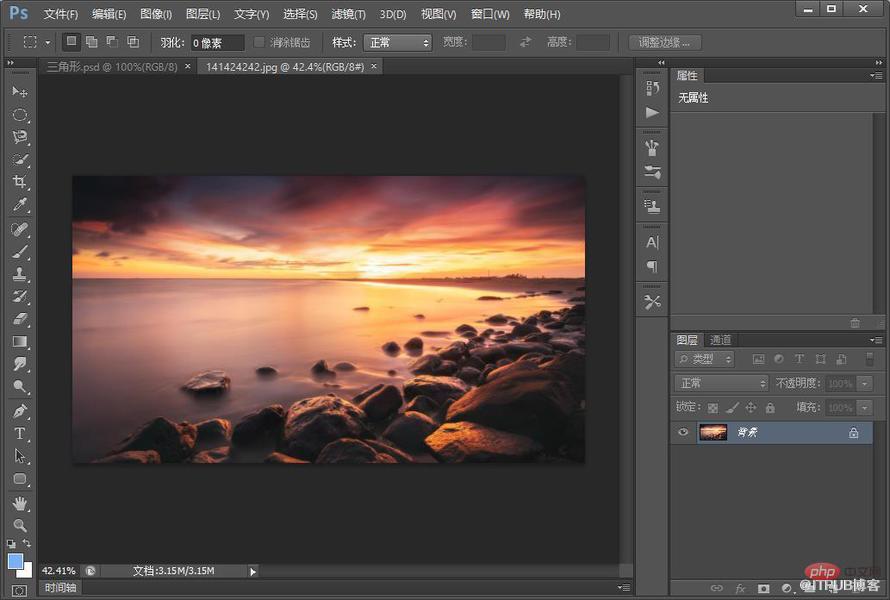
Task: Expand the marquee tool preset picker arrow
Action: click(48, 42)
